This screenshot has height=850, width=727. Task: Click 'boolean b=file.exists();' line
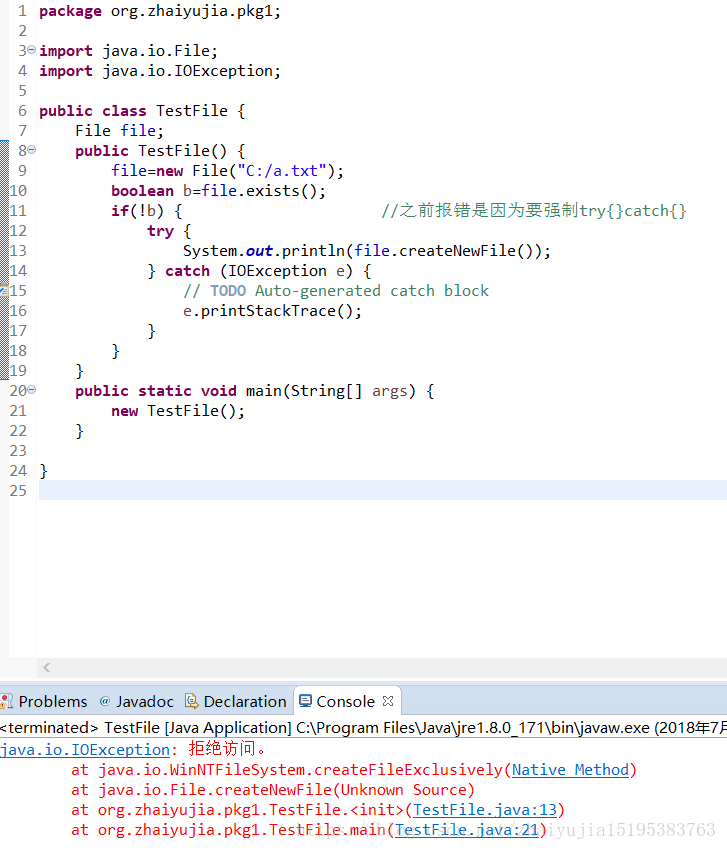(x=218, y=191)
